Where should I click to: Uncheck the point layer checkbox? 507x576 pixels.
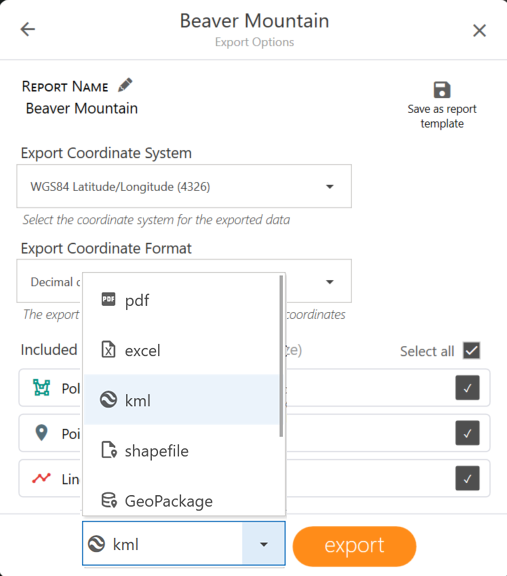[x=467, y=433]
